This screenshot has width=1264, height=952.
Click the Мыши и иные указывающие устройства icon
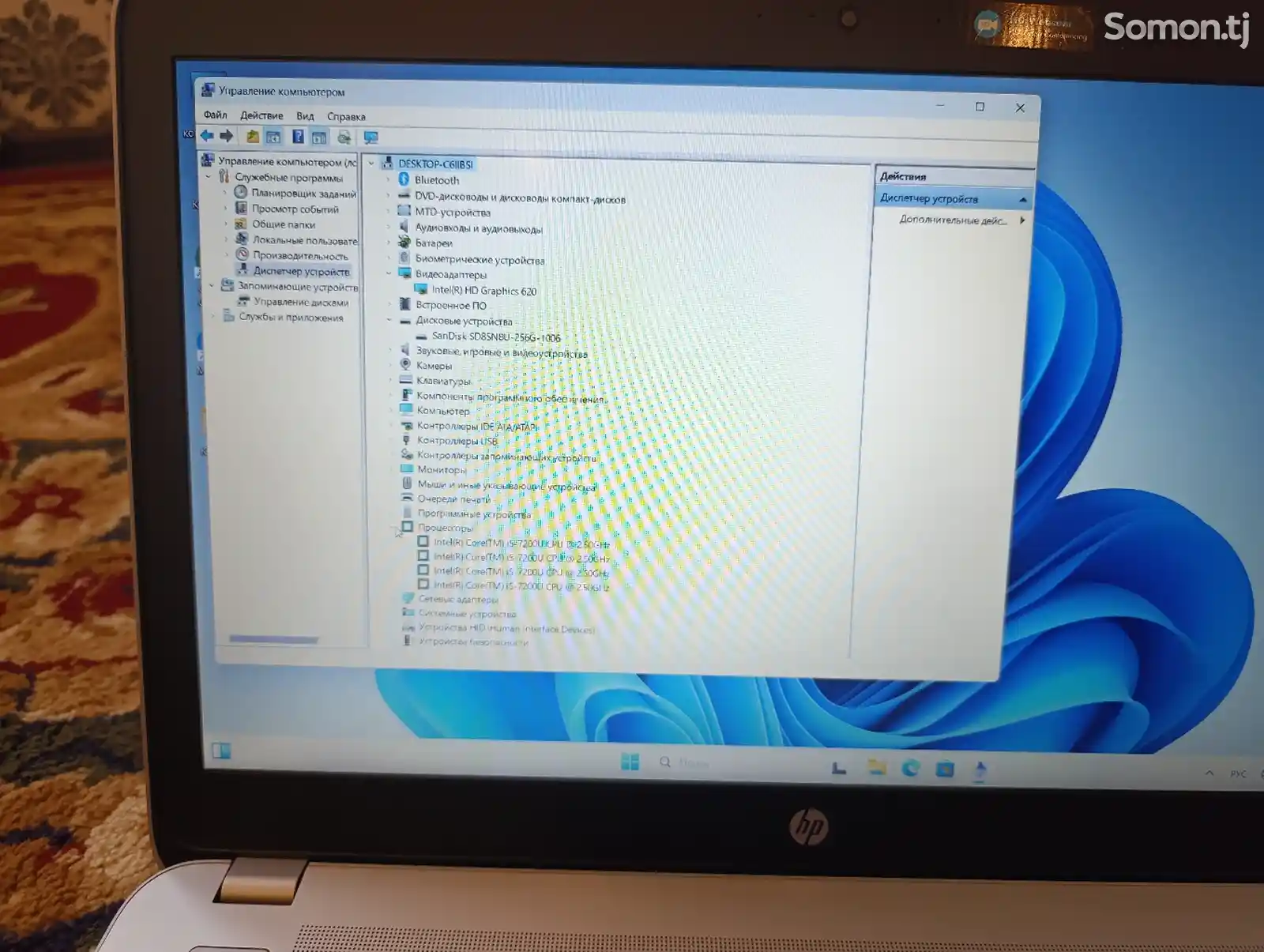click(x=407, y=484)
